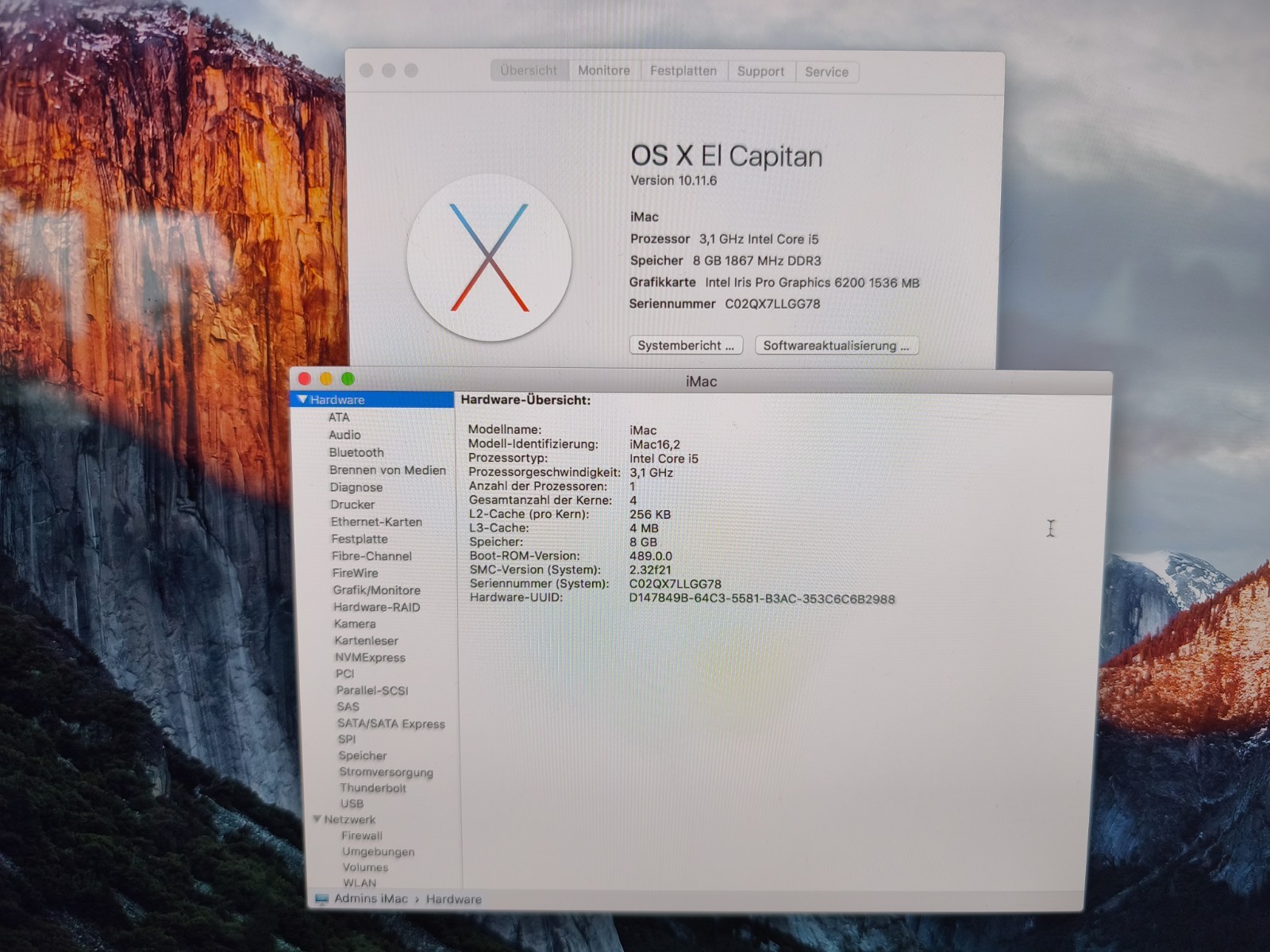Open the Festplatten tab

pos(683,71)
